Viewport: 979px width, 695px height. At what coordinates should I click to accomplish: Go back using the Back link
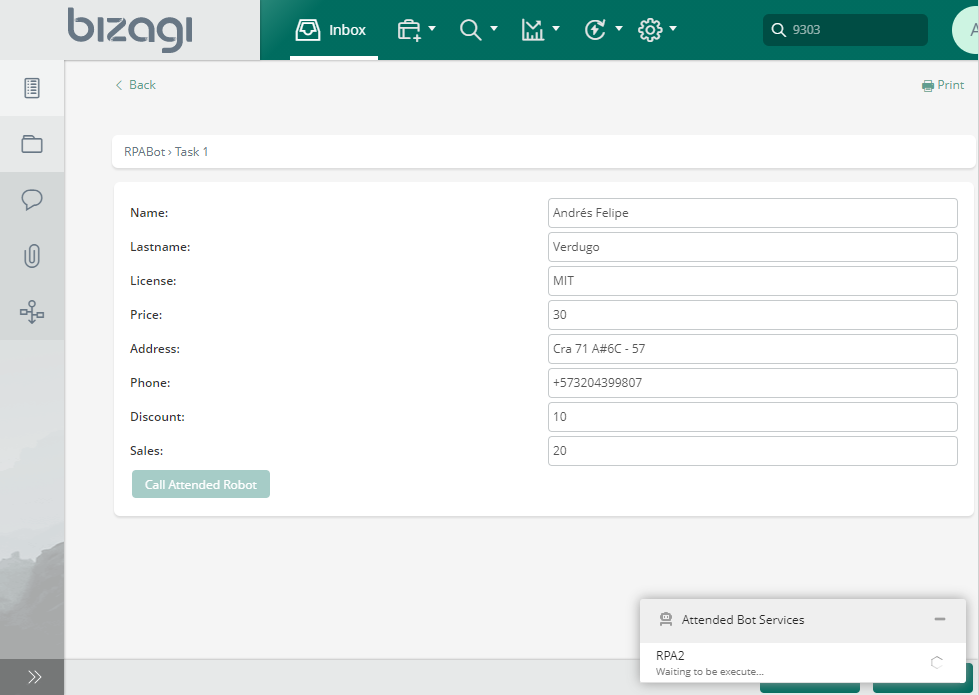(x=135, y=85)
